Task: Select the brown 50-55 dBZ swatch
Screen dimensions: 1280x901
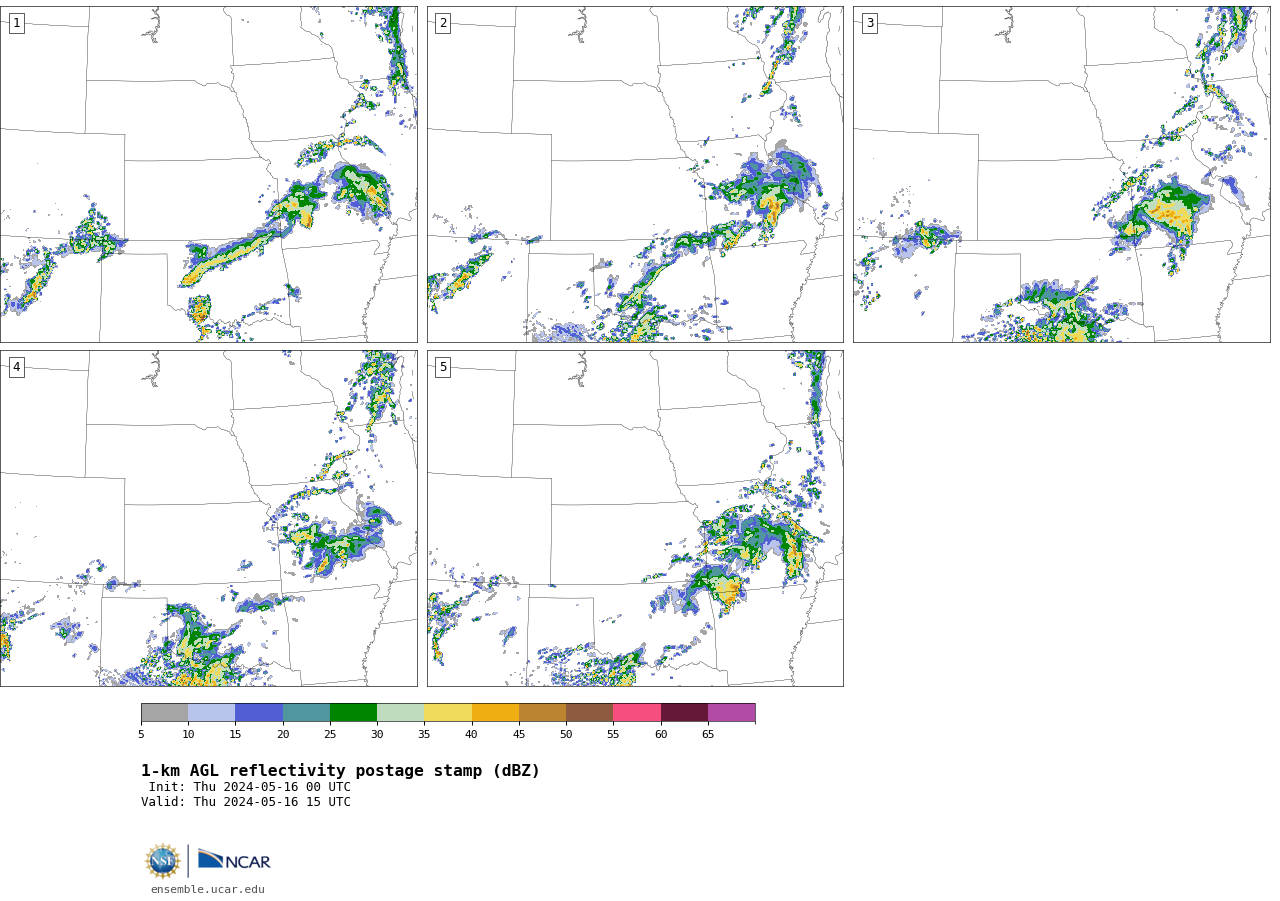Action: click(589, 712)
